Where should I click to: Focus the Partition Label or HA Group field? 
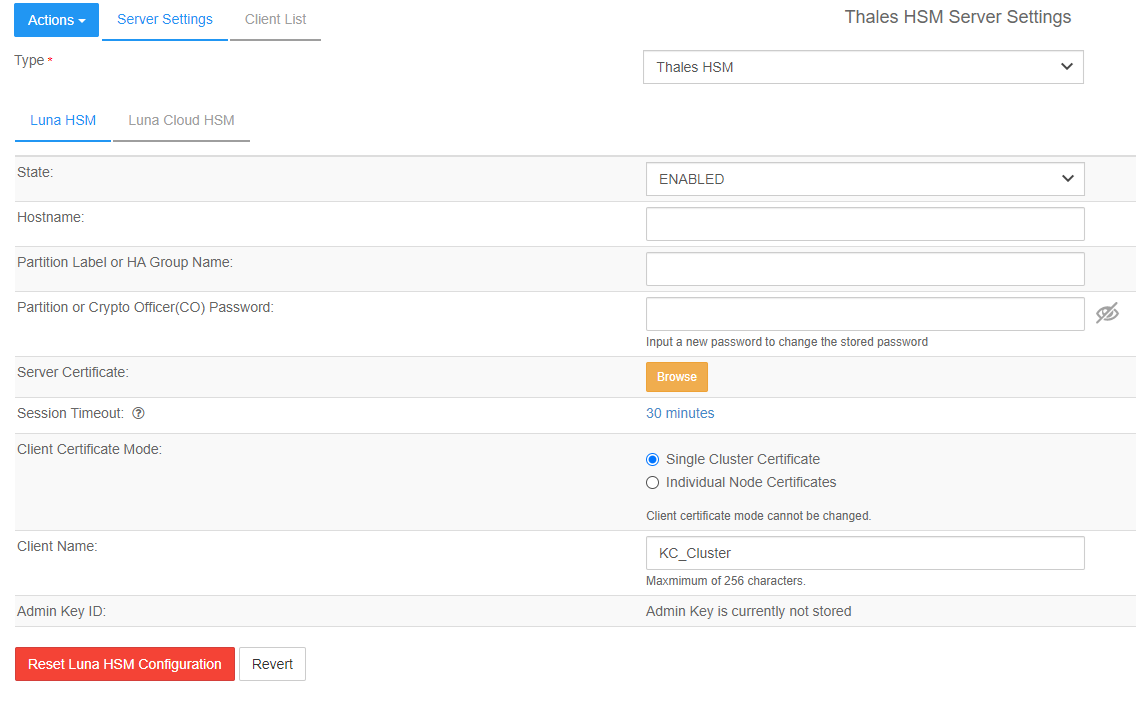click(865, 269)
